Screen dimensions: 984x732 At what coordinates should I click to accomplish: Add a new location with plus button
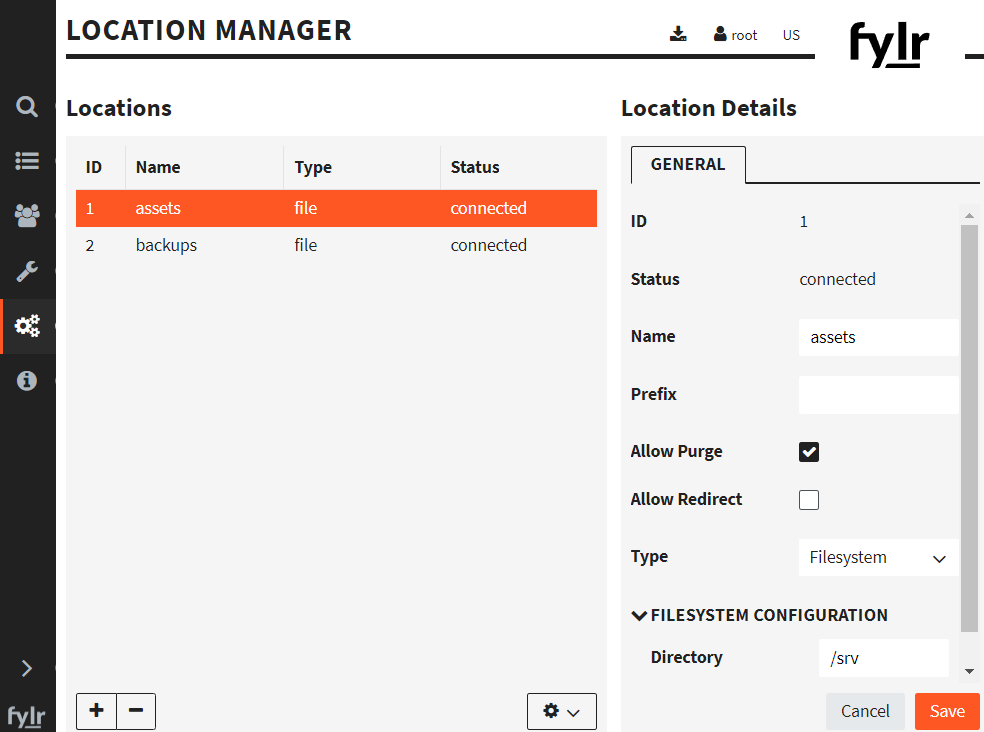click(96, 711)
